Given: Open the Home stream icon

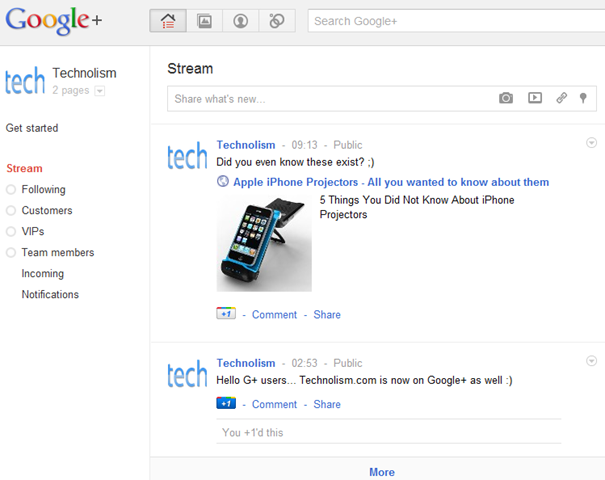Looking at the screenshot, I should coord(168,20).
